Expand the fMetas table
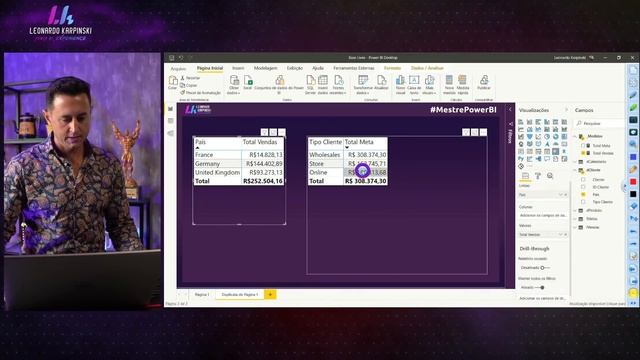640x360 pixels. 576,219
